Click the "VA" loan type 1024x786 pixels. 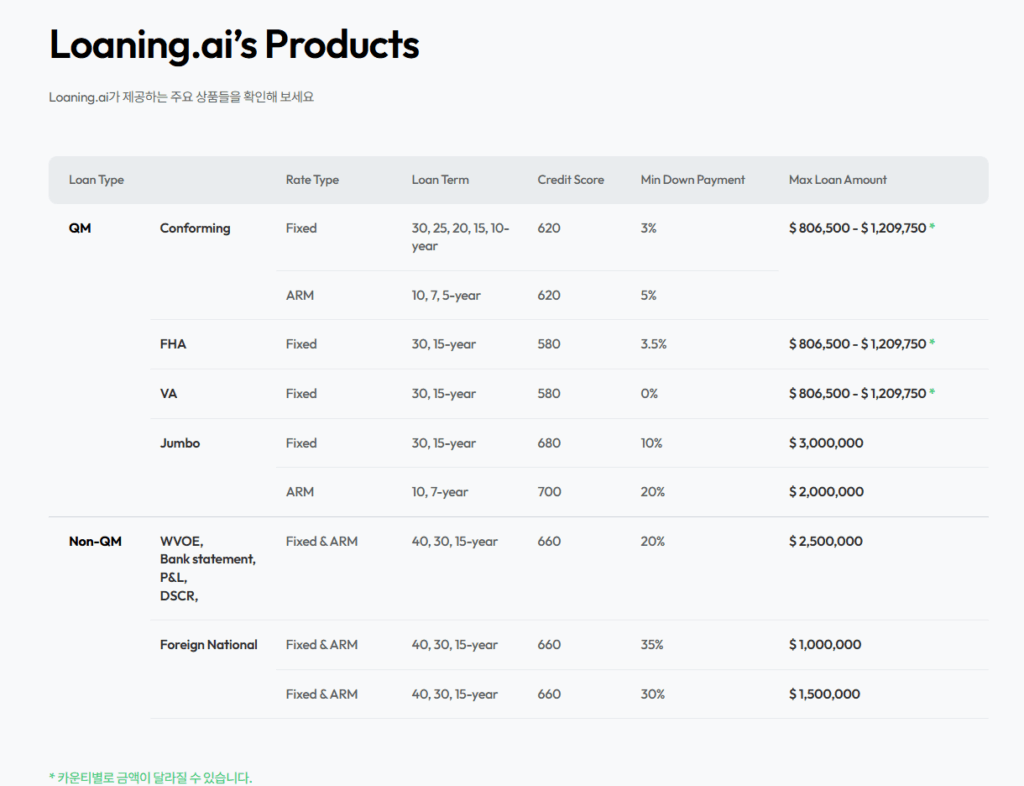[168, 394]
